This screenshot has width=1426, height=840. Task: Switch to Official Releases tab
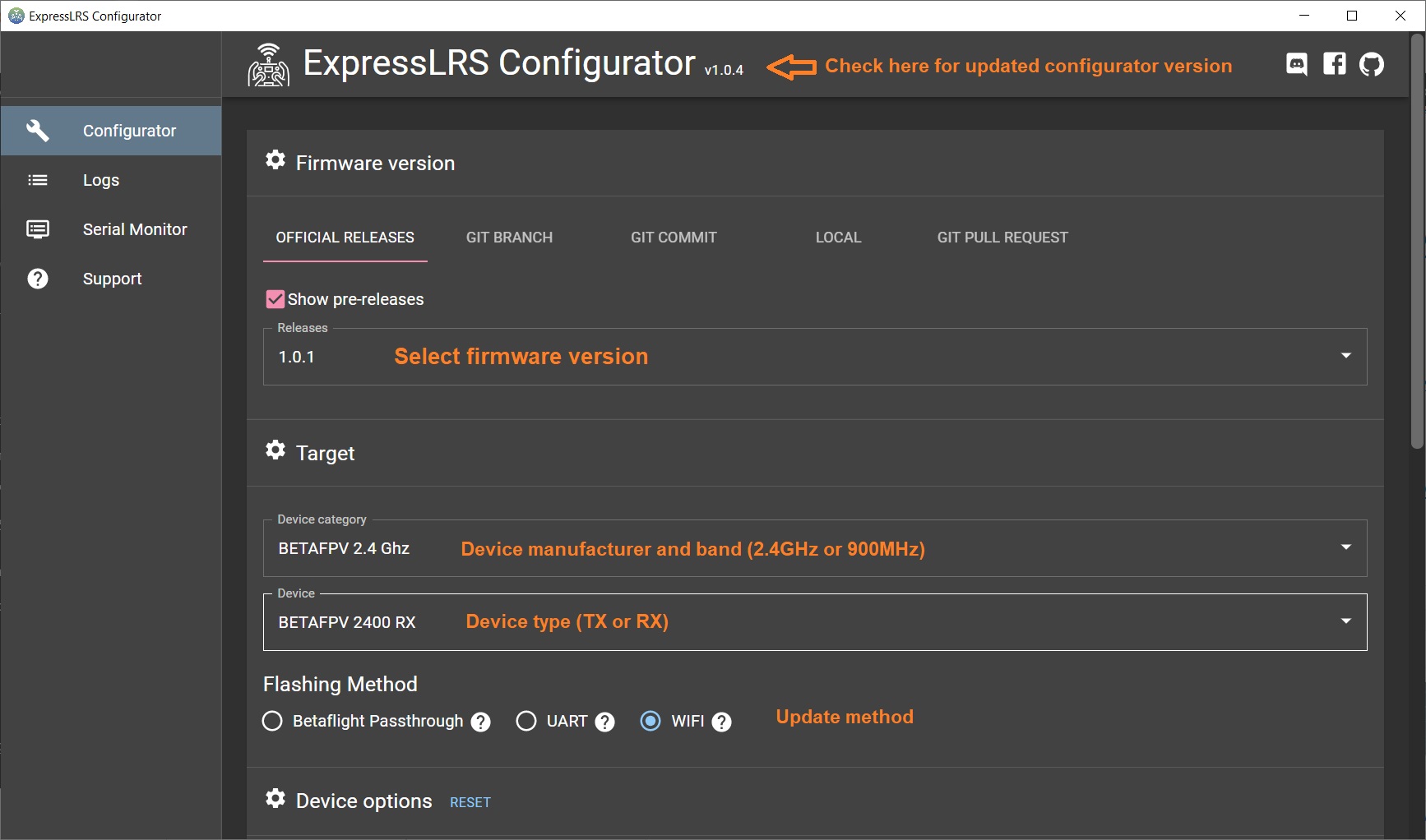[x=345, y=238]
